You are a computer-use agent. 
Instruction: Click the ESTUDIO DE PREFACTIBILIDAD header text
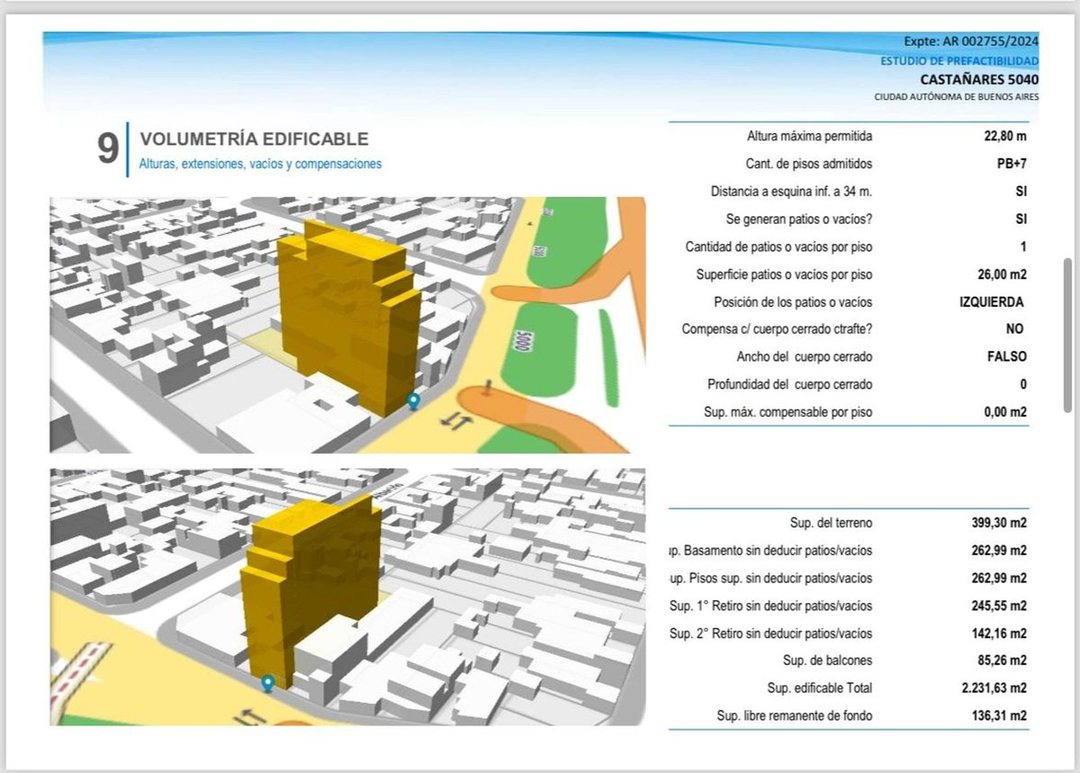pos(959,61)
